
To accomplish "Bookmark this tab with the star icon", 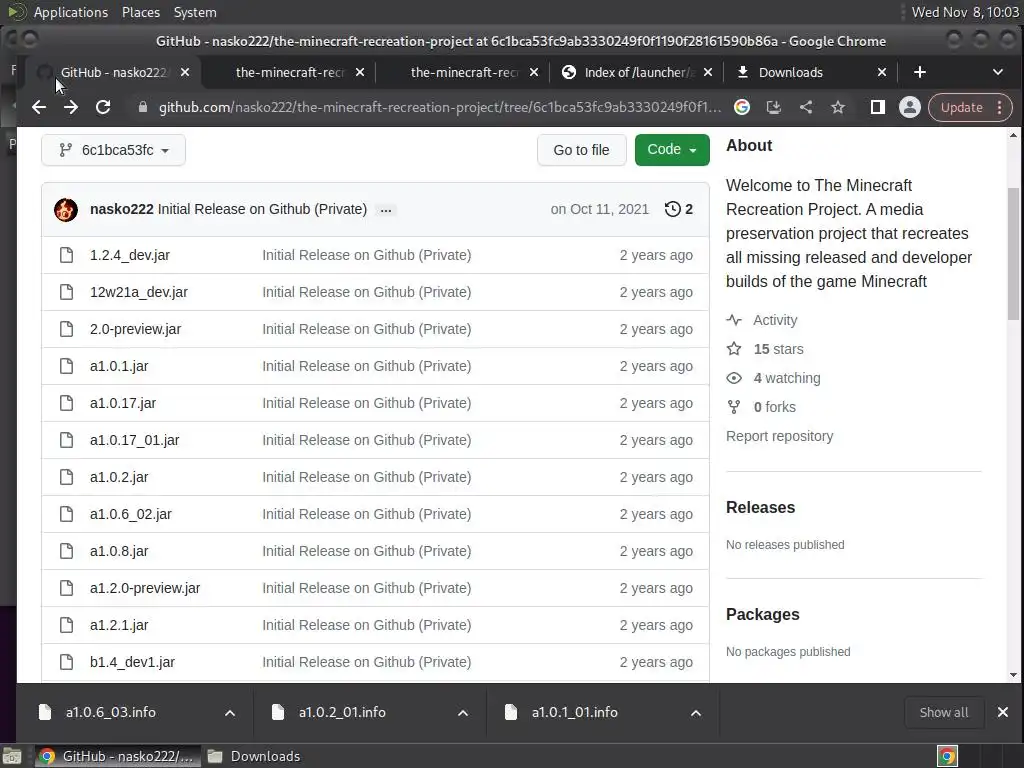I will (x=838, y=107).
